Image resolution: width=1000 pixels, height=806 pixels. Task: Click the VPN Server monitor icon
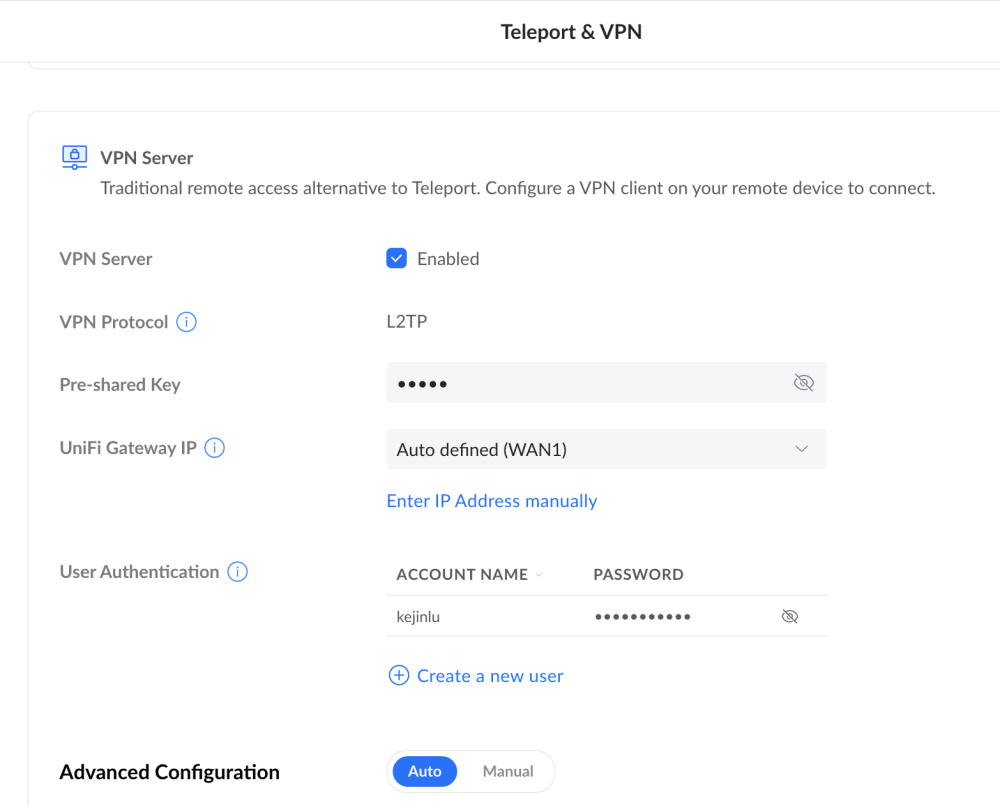pos(74,157)
